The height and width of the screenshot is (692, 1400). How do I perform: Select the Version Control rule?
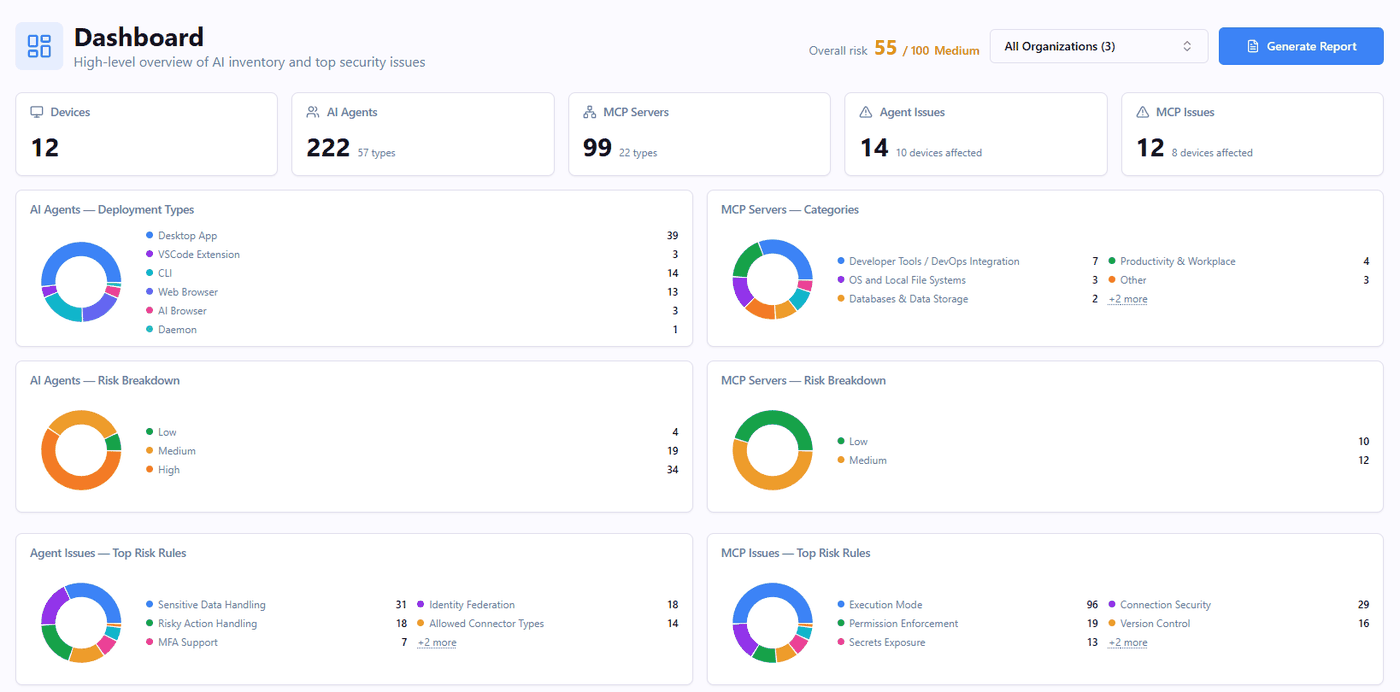pyautogui.click(x=1239, y=623)
